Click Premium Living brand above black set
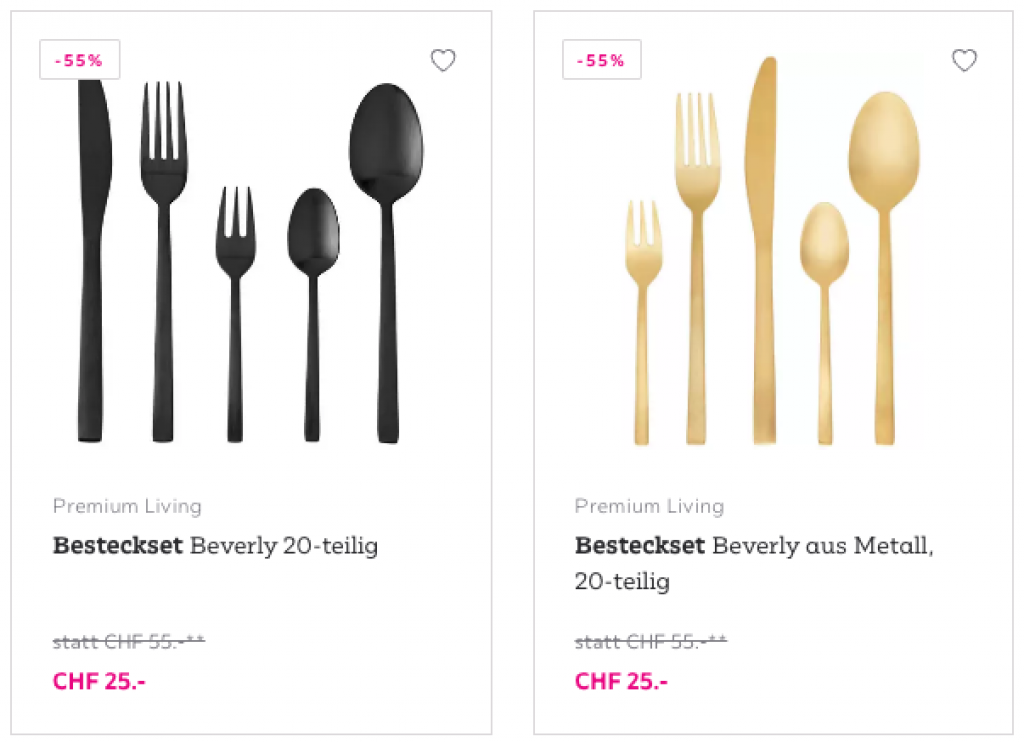The image size is (1024, 742). (x=127, y=506)
